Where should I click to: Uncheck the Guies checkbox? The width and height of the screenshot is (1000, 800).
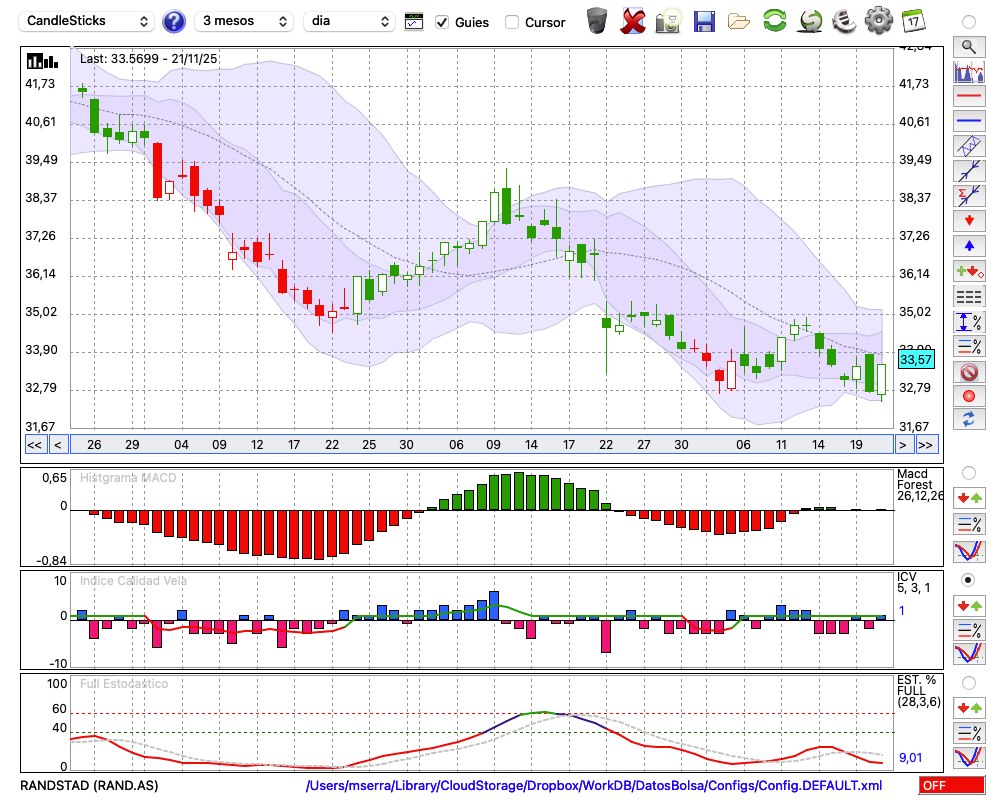pyautogui.click(x=443, y=22)
